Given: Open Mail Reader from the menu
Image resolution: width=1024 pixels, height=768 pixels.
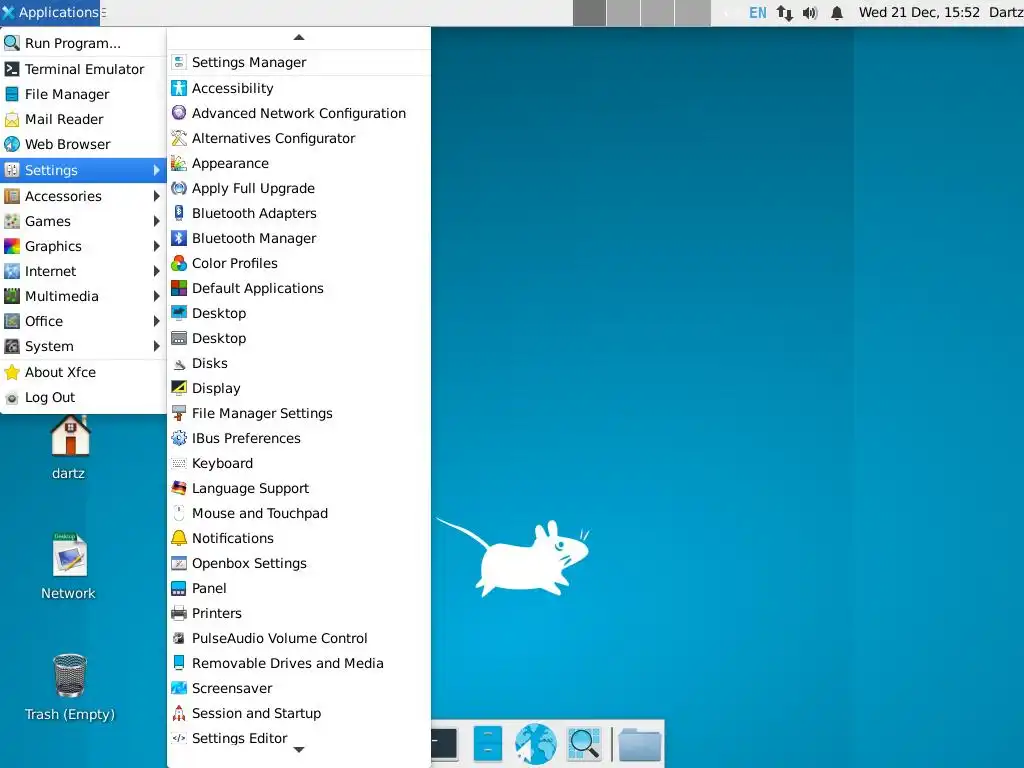Looking at the screenshot, I should (83, 119).
